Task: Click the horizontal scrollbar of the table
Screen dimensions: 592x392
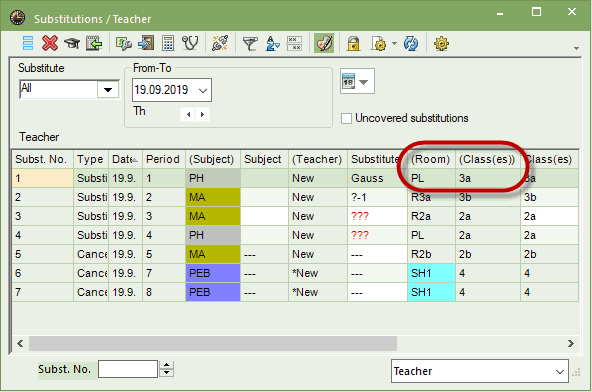Action: click(213, 343)
